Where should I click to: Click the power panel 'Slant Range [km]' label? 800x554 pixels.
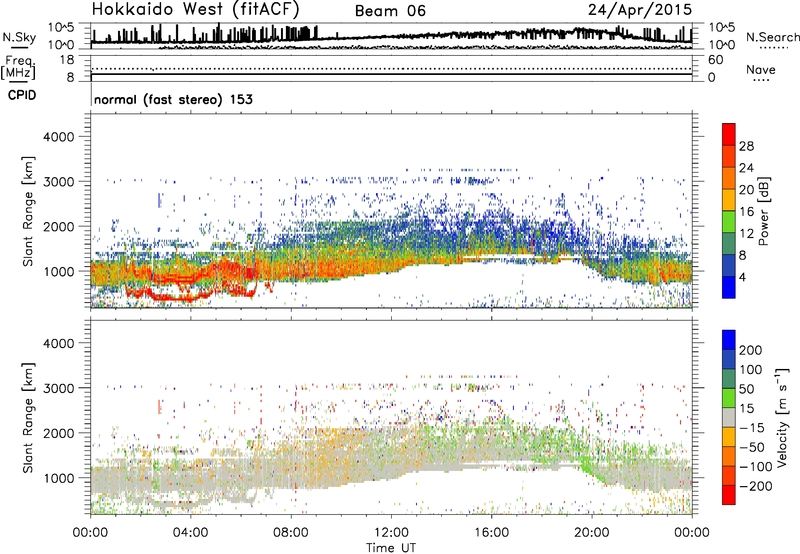click(x=28, y=211)
